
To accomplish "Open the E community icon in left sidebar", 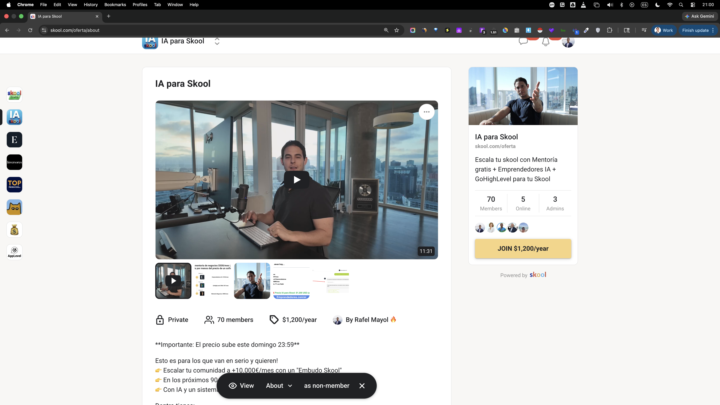I will (x=14, y=140).
